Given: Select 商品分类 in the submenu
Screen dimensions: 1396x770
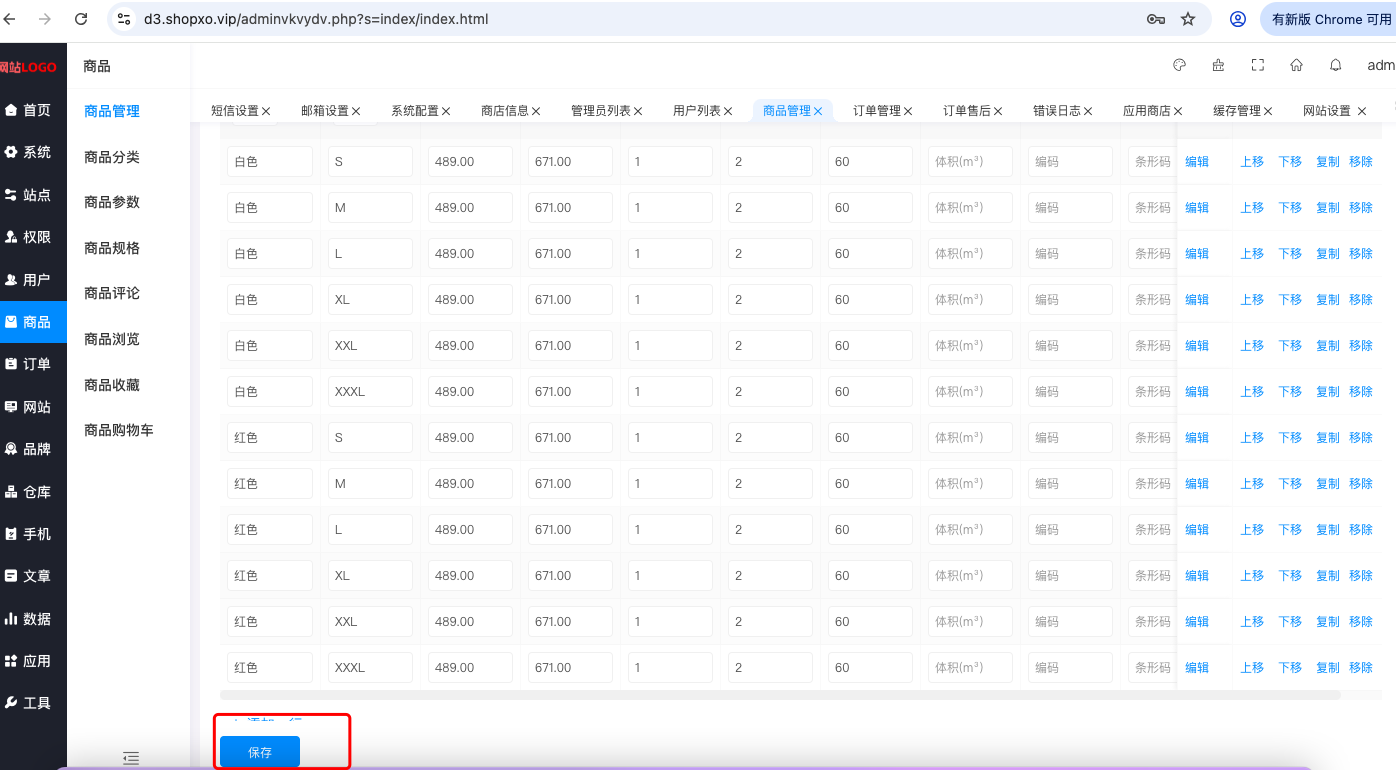Looking at the screenshot, I should (112, 157).
